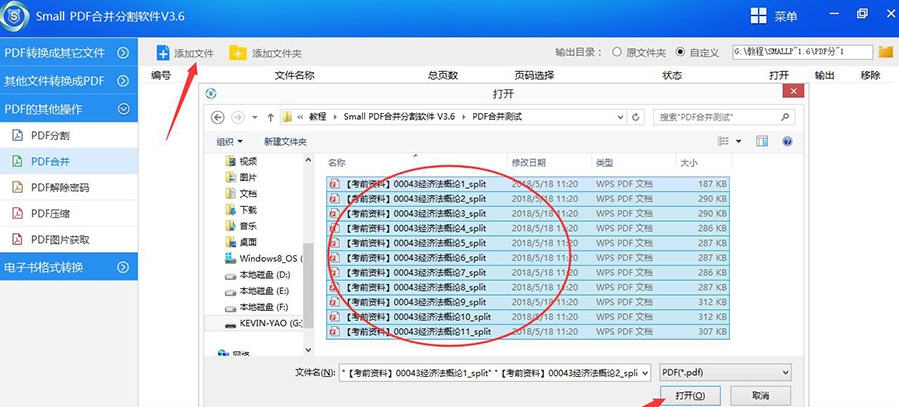This screenshot has width=899, height=407.
Task: Click Small PDF合并分割软件 V3.6 breadcrumb
Action: pos(399,116)
